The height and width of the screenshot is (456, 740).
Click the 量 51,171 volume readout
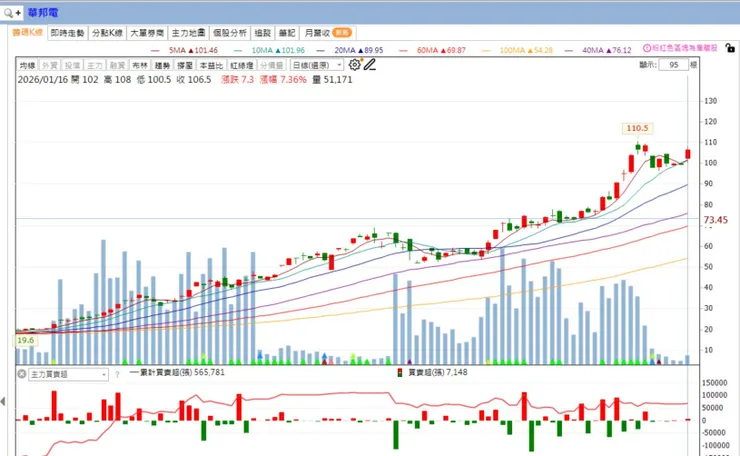(x=332, y=80)
